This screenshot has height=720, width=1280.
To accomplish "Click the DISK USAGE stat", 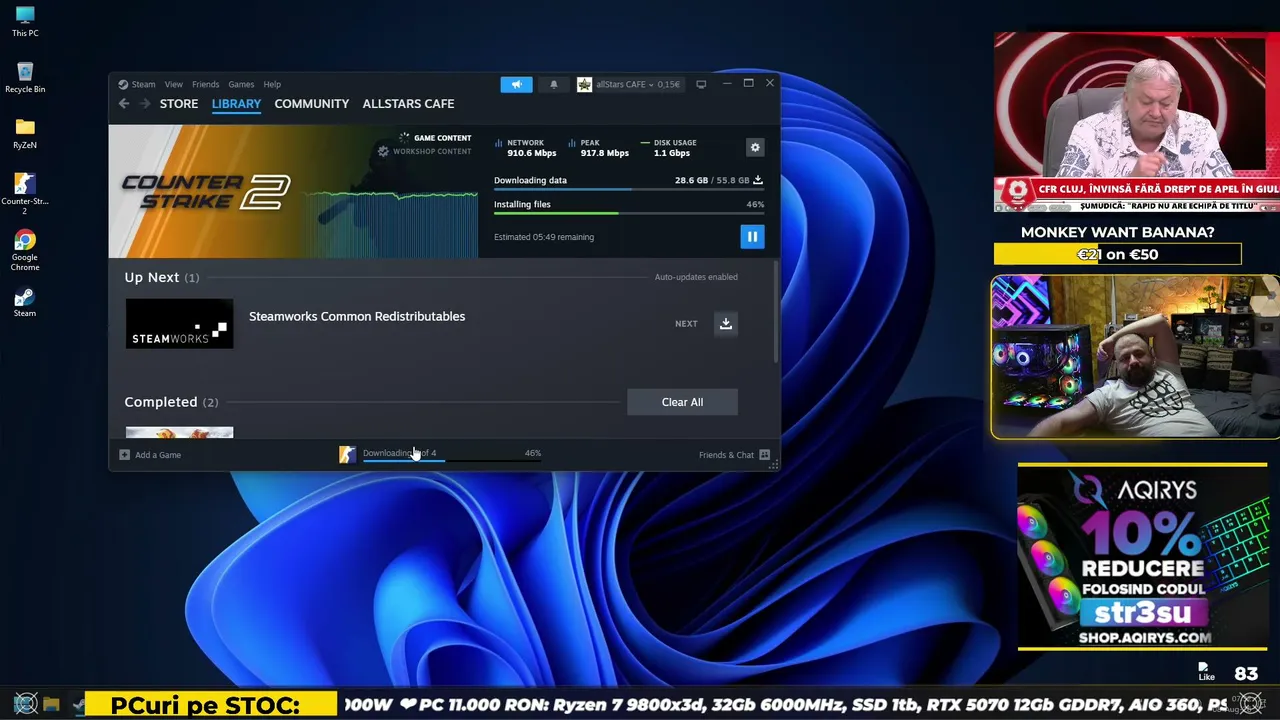I will [669, 148].
